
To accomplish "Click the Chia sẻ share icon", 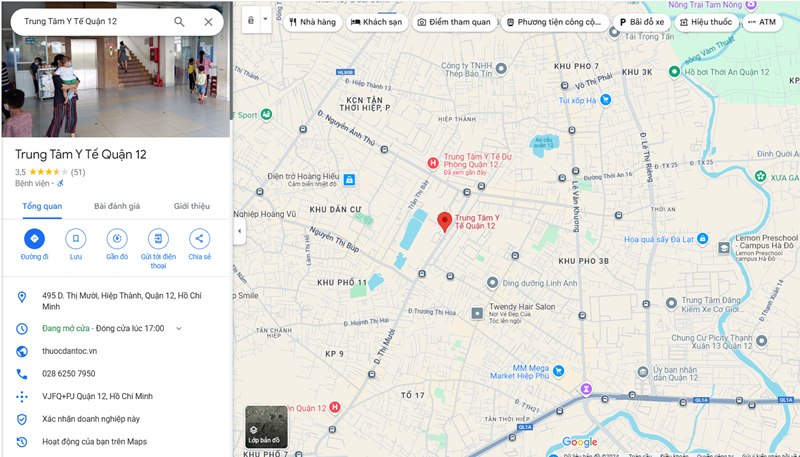I will [199, 238].
